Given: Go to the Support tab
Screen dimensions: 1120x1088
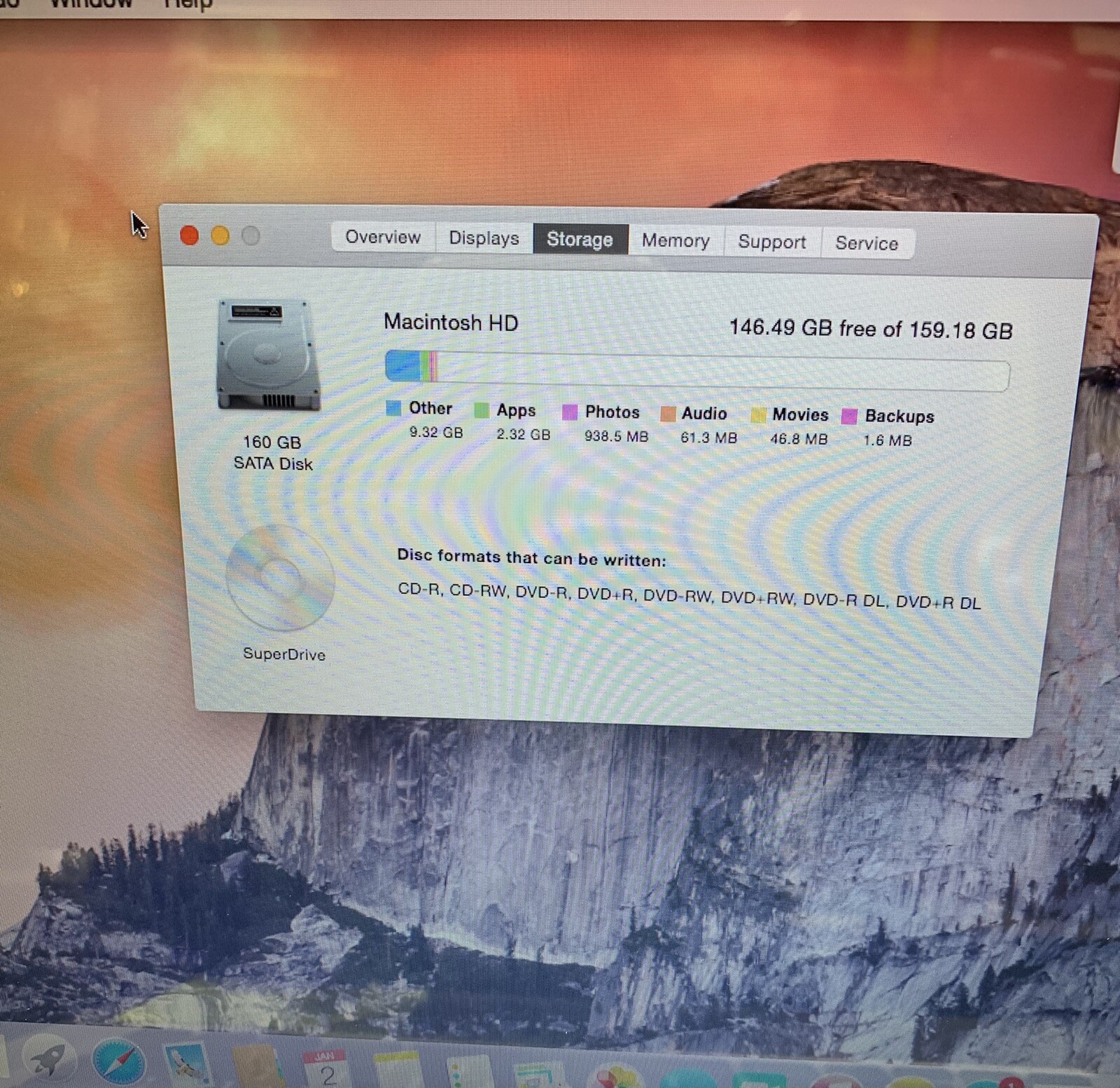Looking at the screenshot, I should pos(772,242).
